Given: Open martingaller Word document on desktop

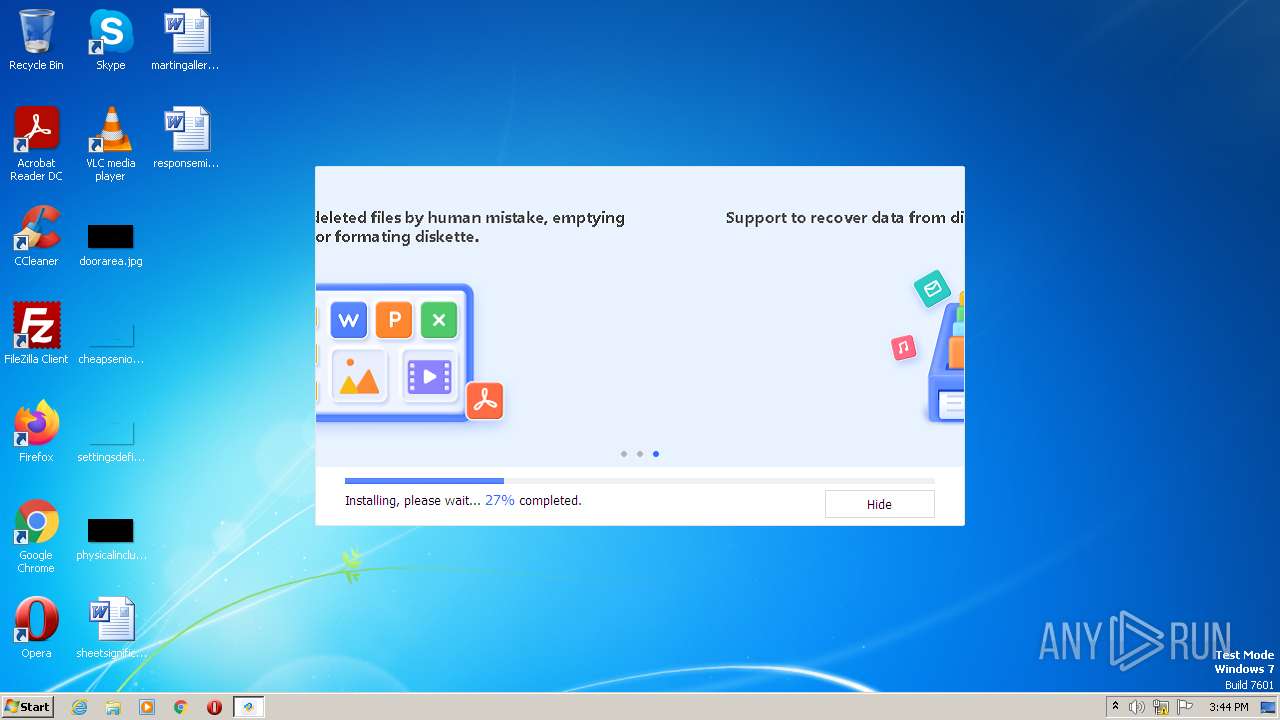Looking at the screenshot, I should click(186, 40).
